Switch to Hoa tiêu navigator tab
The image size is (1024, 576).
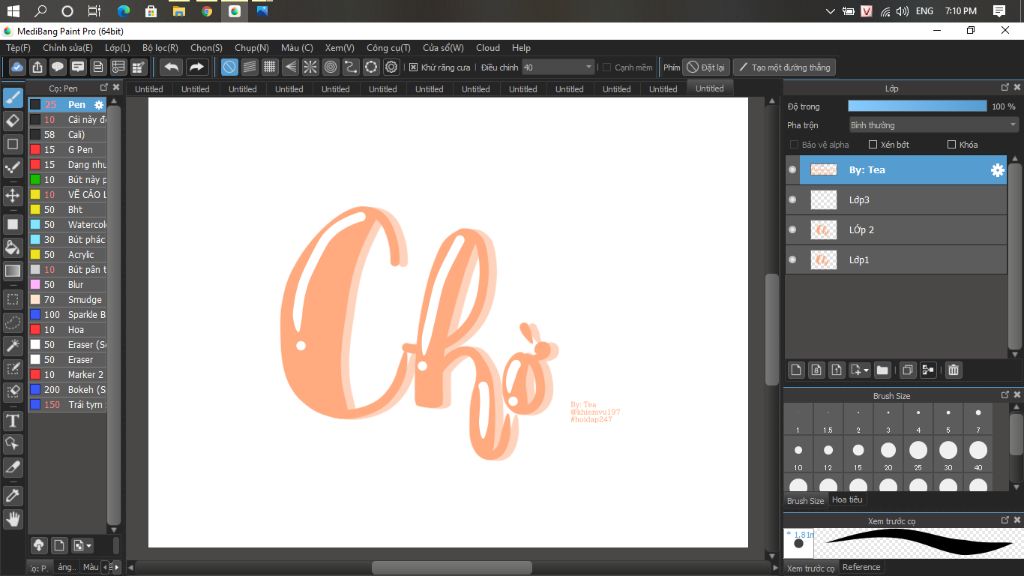click(847, 500)
